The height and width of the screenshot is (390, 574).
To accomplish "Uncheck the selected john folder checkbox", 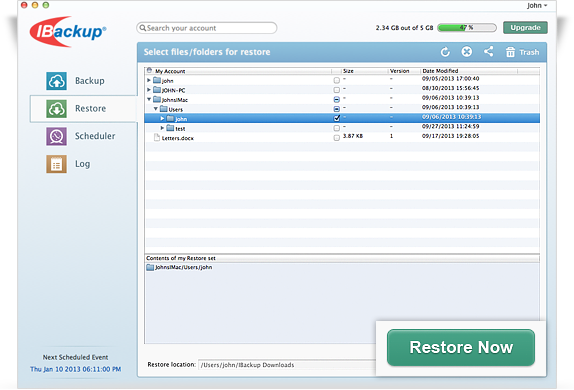I will 337,118.
